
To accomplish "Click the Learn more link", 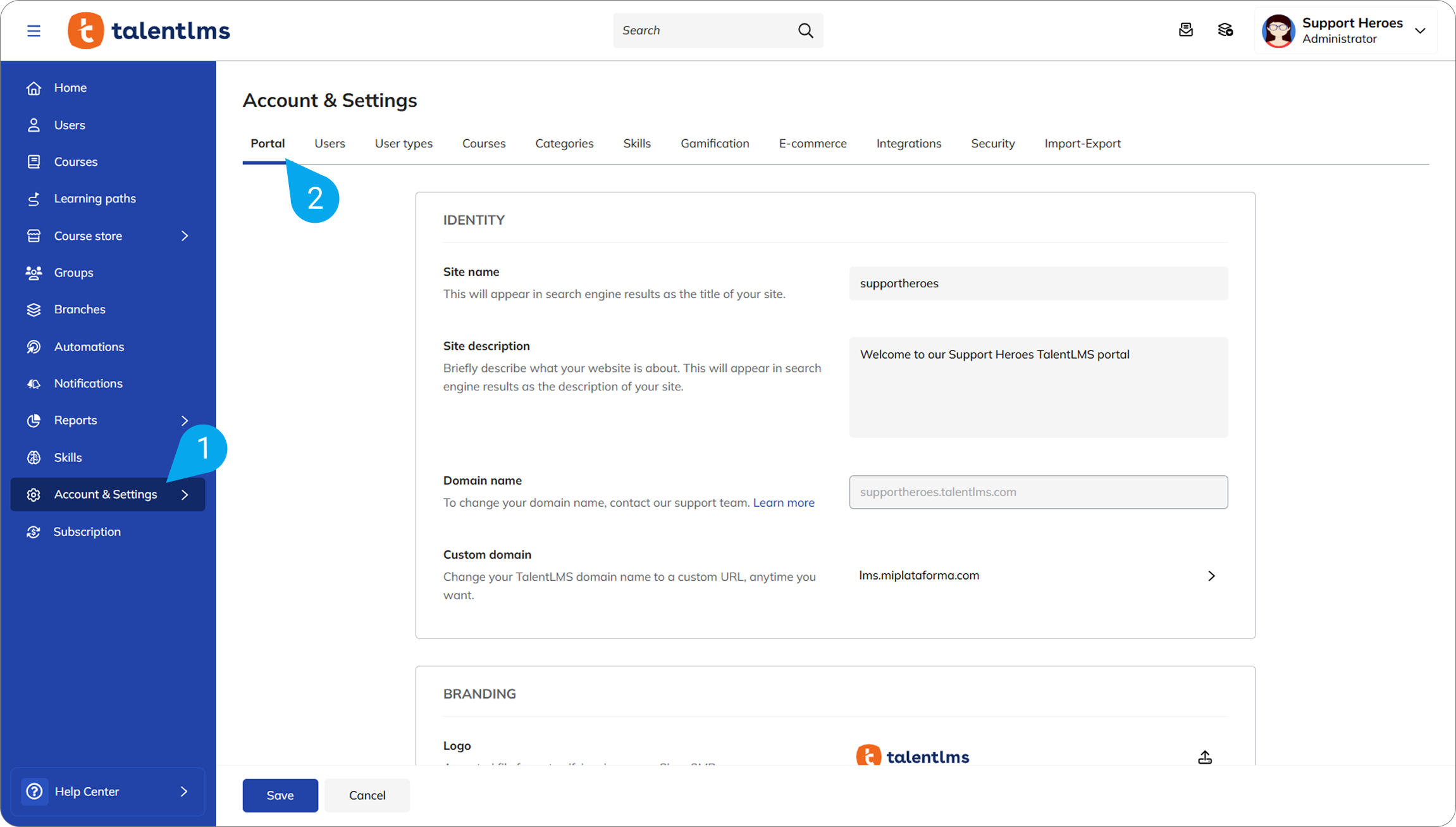I will (784, 502).
